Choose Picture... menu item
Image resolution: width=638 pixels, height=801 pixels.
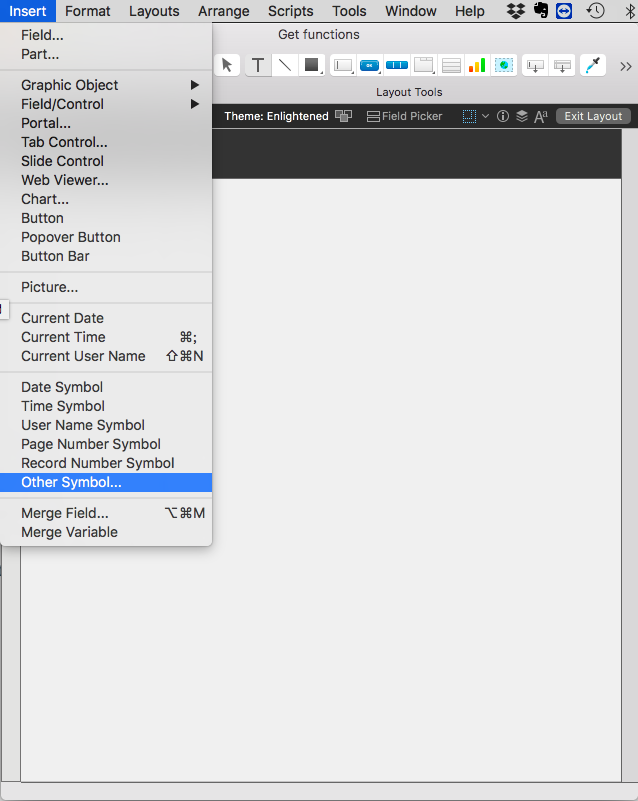[x=106, y=287]
